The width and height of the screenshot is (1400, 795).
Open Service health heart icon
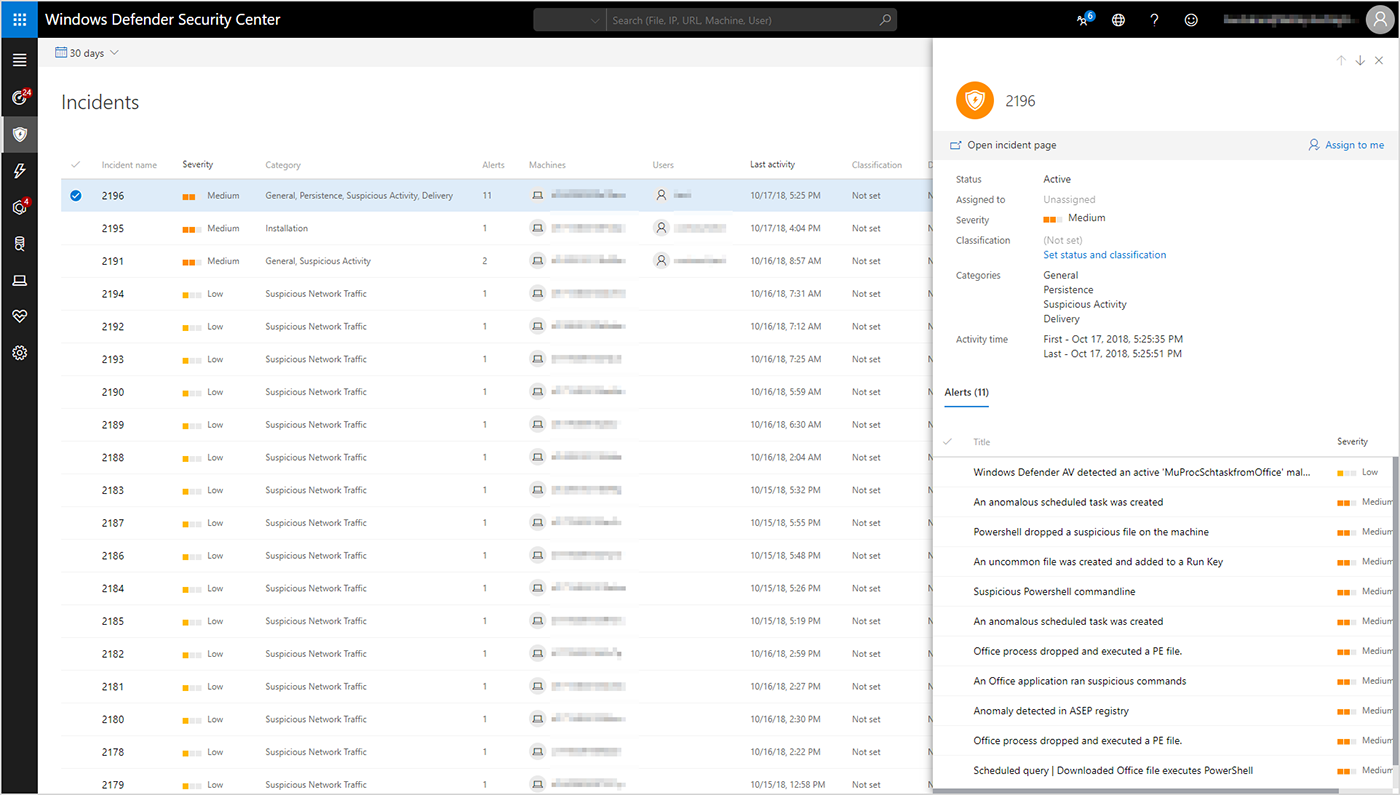[19, 316]
